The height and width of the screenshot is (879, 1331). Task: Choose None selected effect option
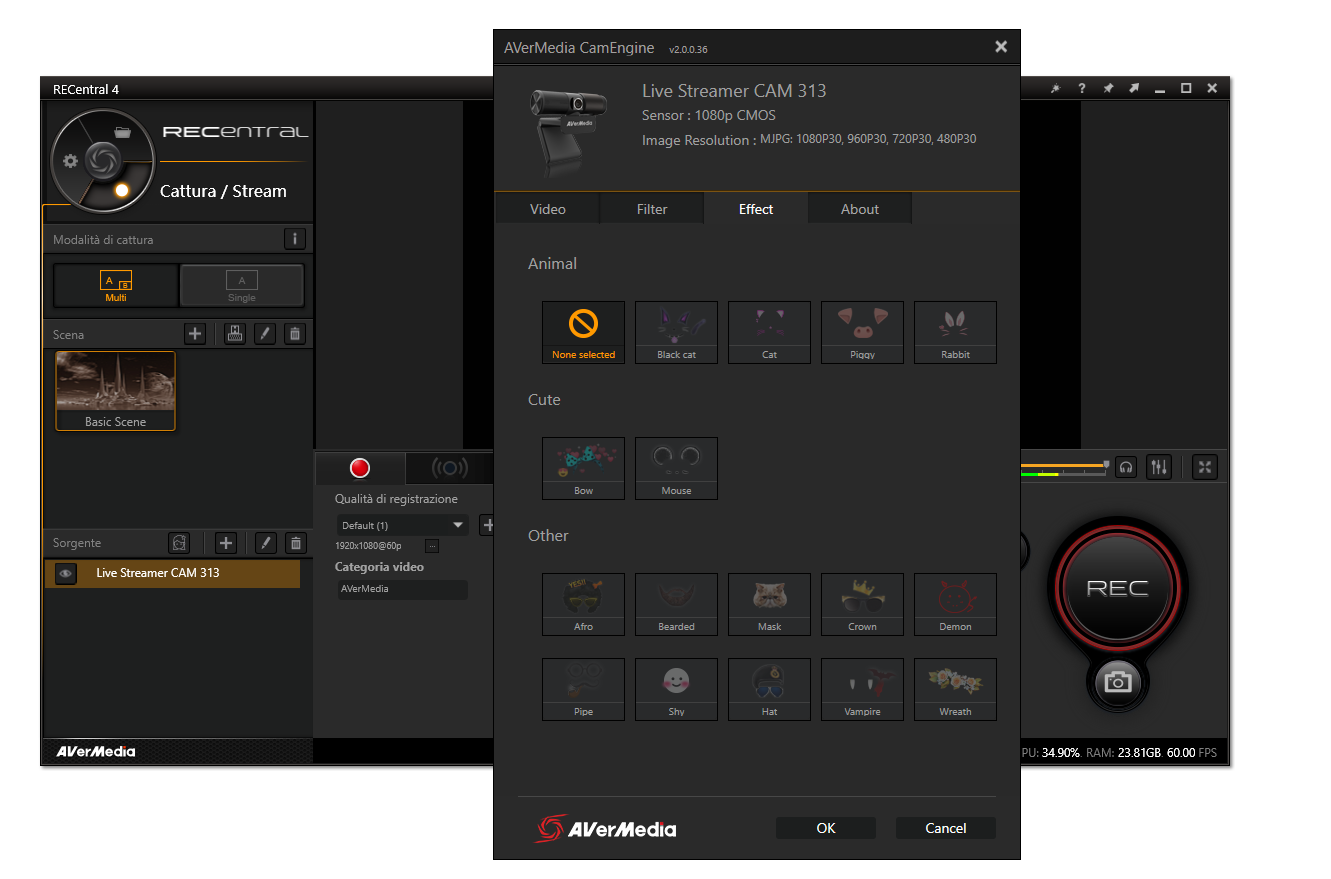coord(583,332)
